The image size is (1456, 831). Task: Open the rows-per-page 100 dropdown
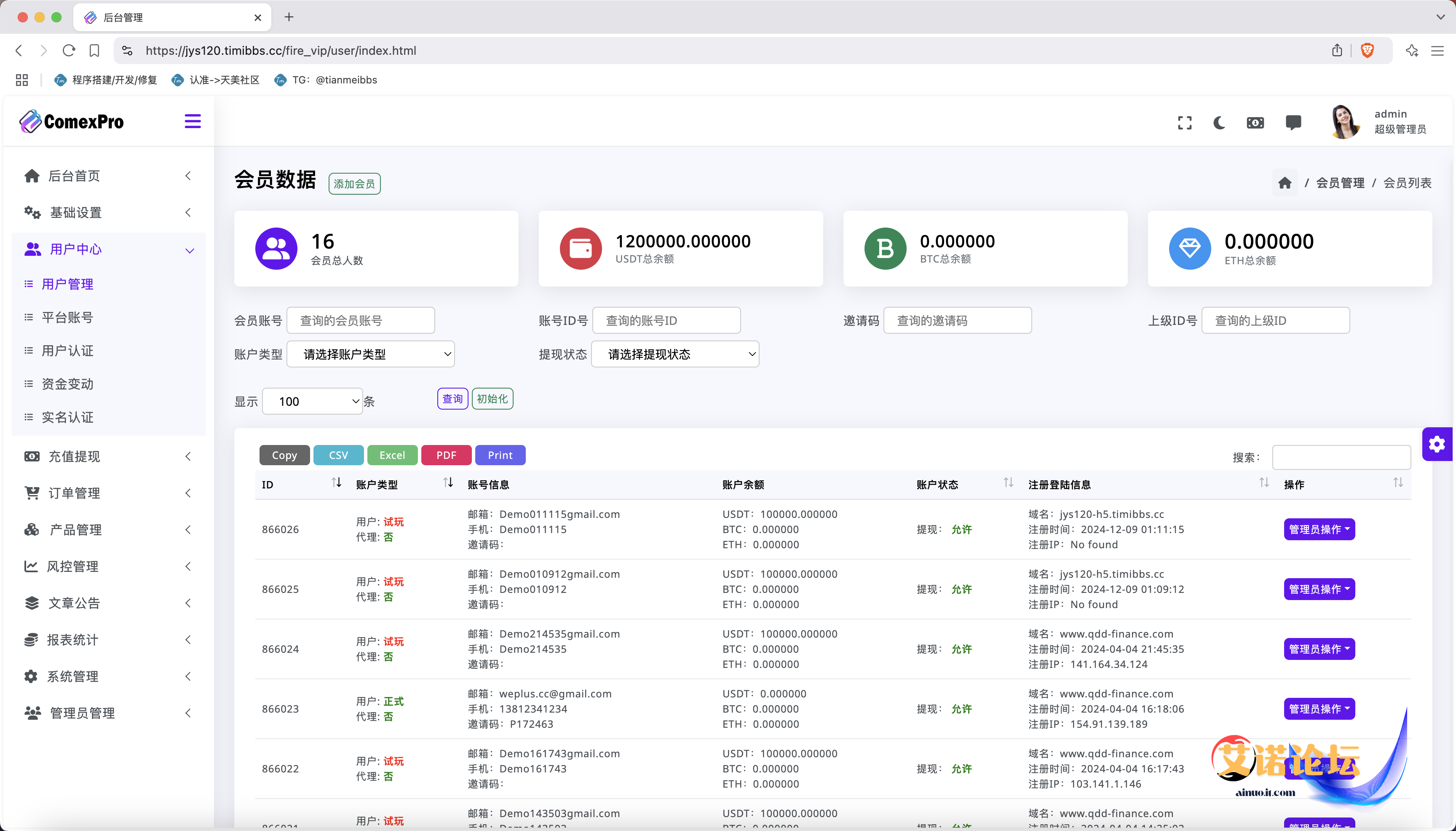[x=312, y=401]
